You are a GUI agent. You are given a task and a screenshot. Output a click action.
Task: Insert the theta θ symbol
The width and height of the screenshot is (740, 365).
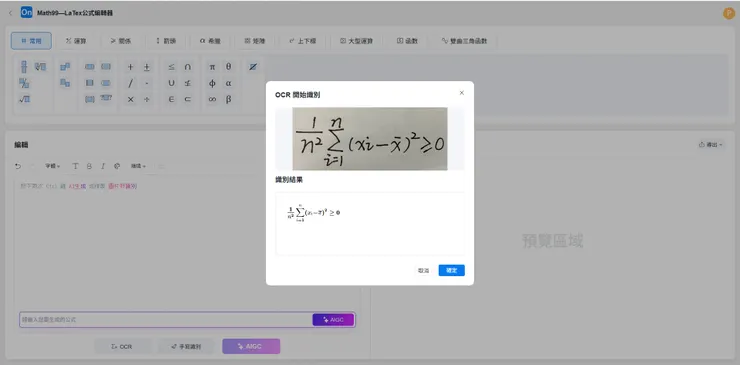pos(228,67)
